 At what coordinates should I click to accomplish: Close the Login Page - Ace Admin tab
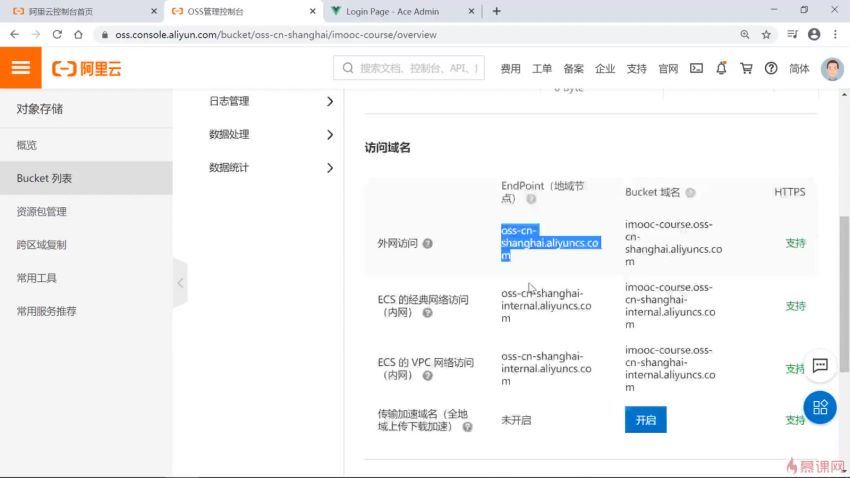pyautogui.click(x=471, y=11)
